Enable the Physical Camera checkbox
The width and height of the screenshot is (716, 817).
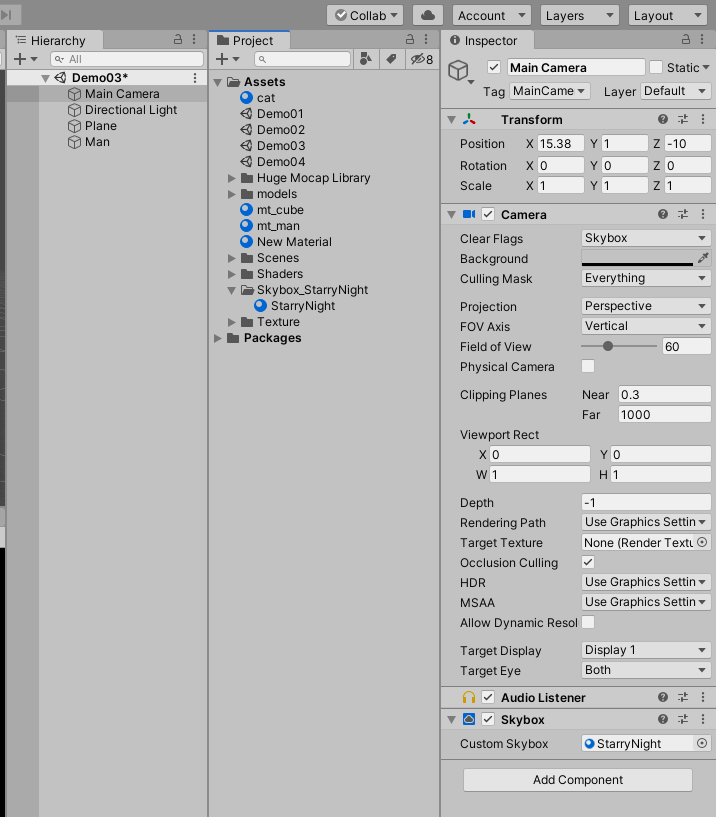[x=588, y=366]
